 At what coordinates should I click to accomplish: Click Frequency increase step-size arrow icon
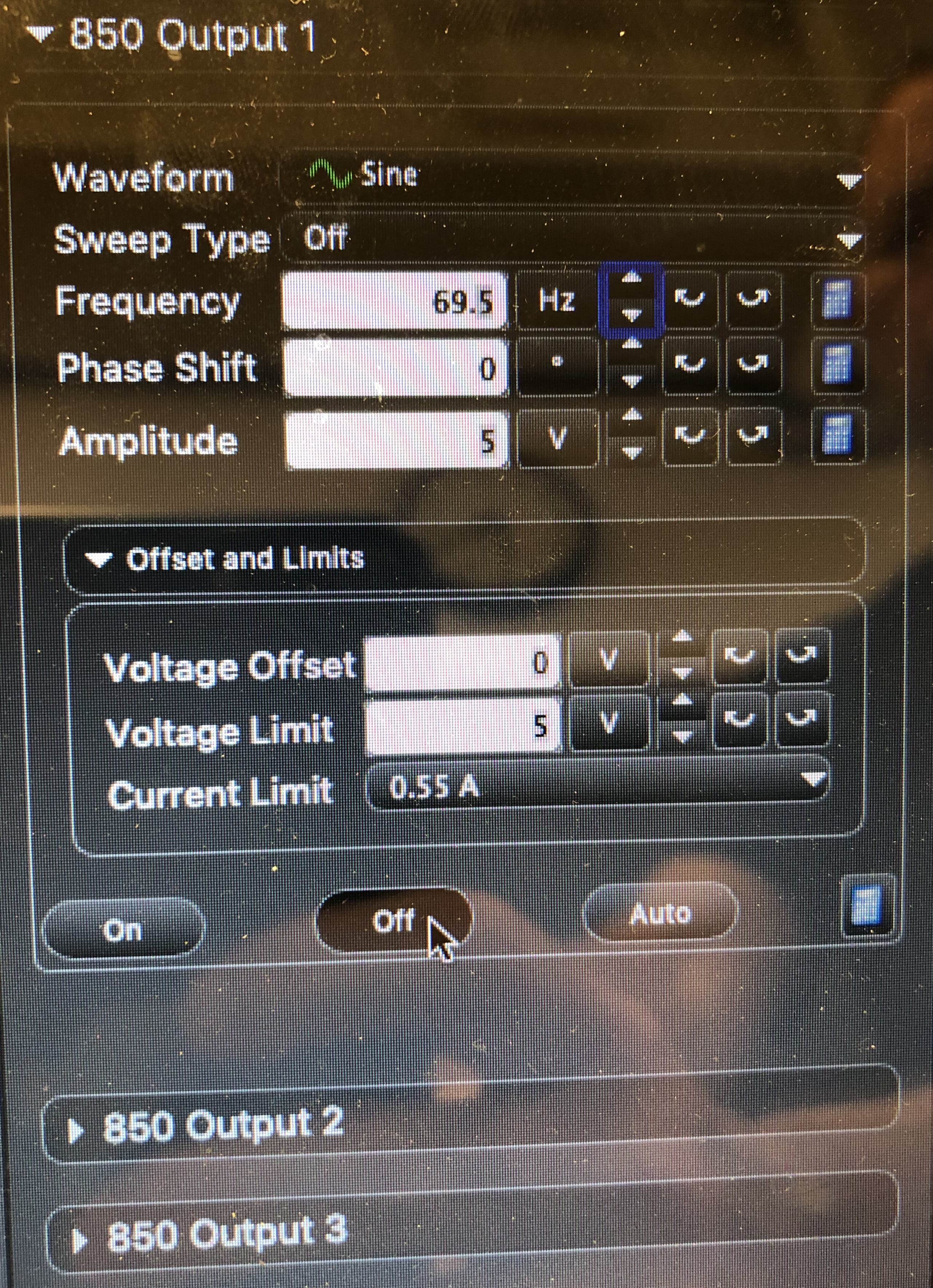pos(753,298)
